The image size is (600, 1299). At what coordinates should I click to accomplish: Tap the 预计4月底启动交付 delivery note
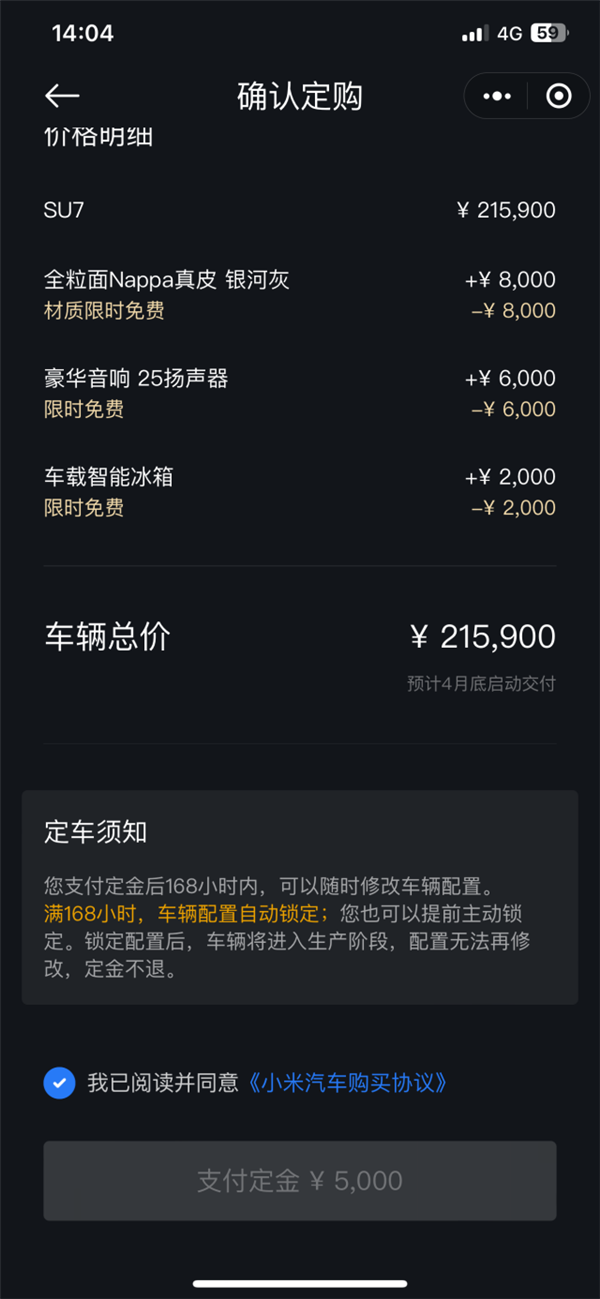click(x=481, y=684)
